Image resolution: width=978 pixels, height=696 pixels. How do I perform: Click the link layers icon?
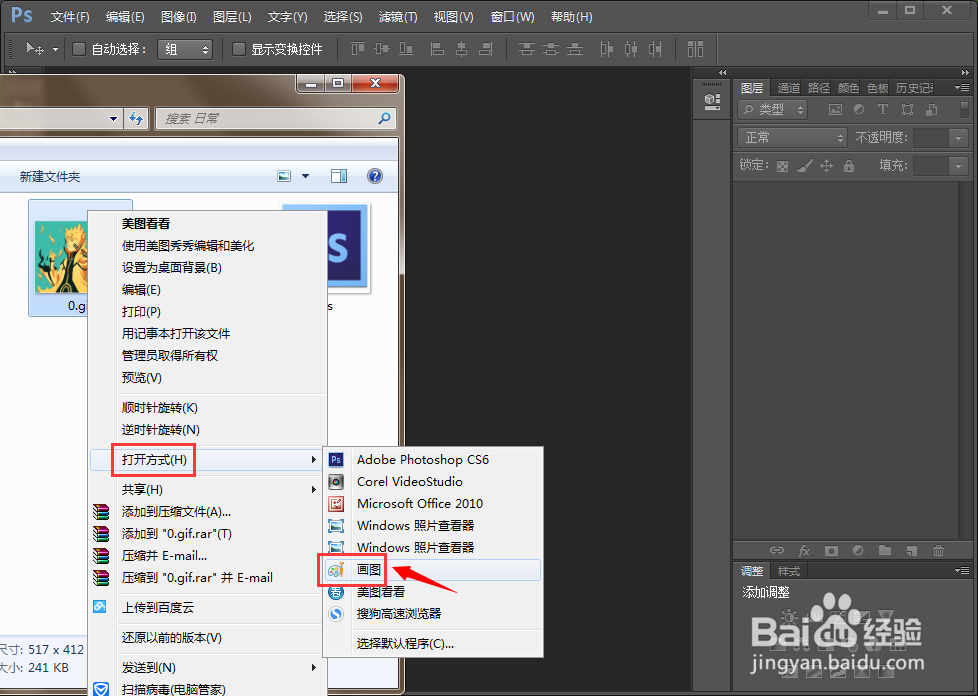click(x=777, y=551)
